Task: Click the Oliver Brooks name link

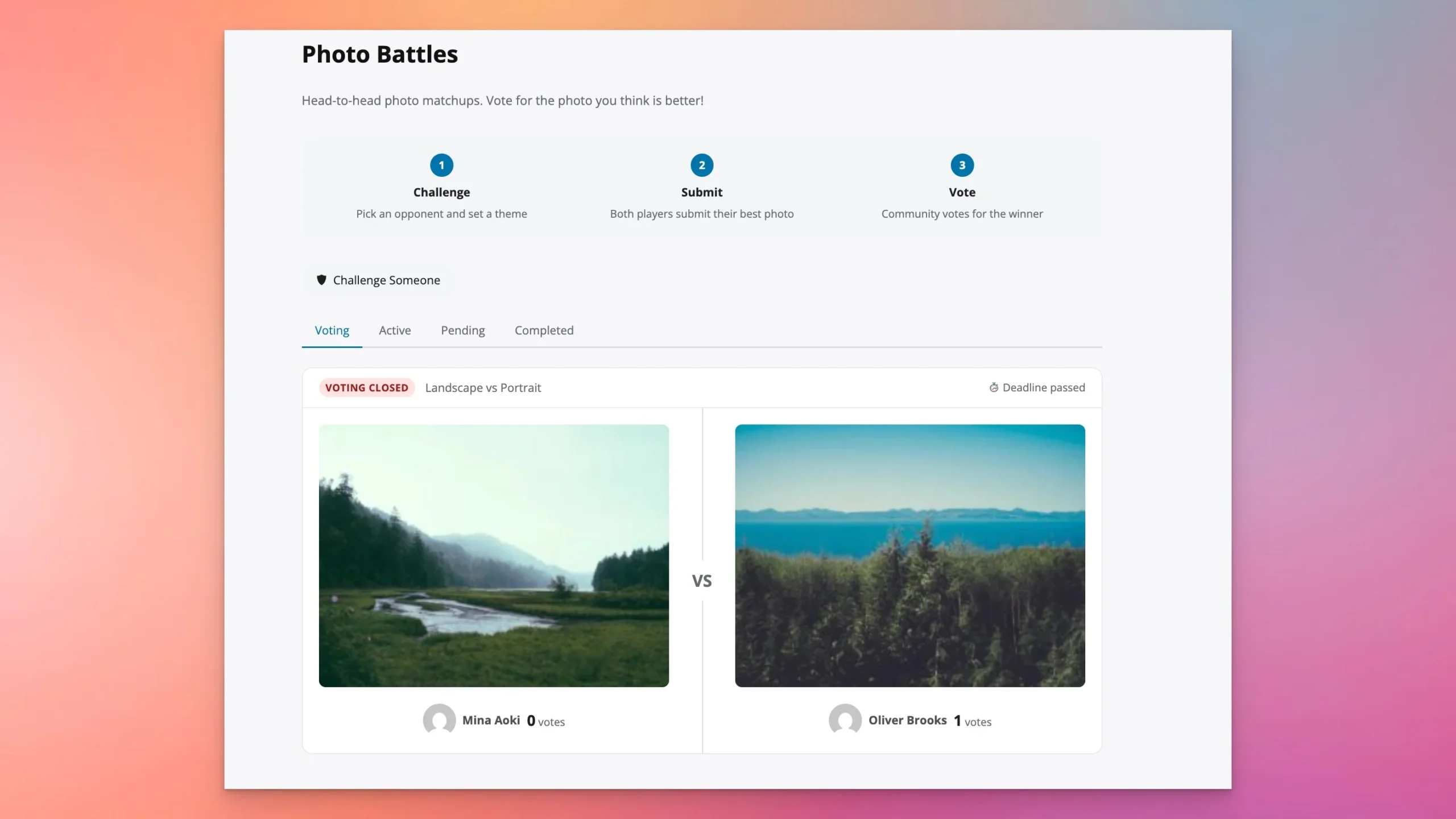Action: 907,721
